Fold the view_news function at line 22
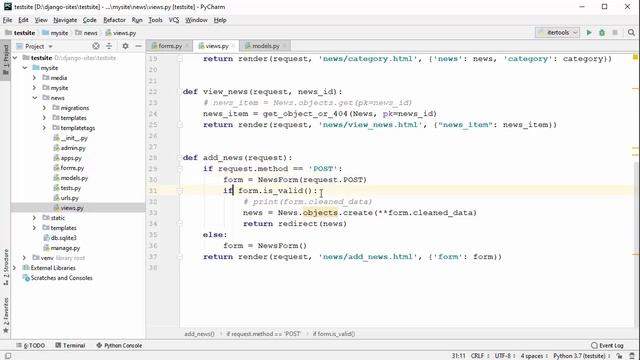Image resolution: width=640 pixels, height=360 pixels. [180, 91]
